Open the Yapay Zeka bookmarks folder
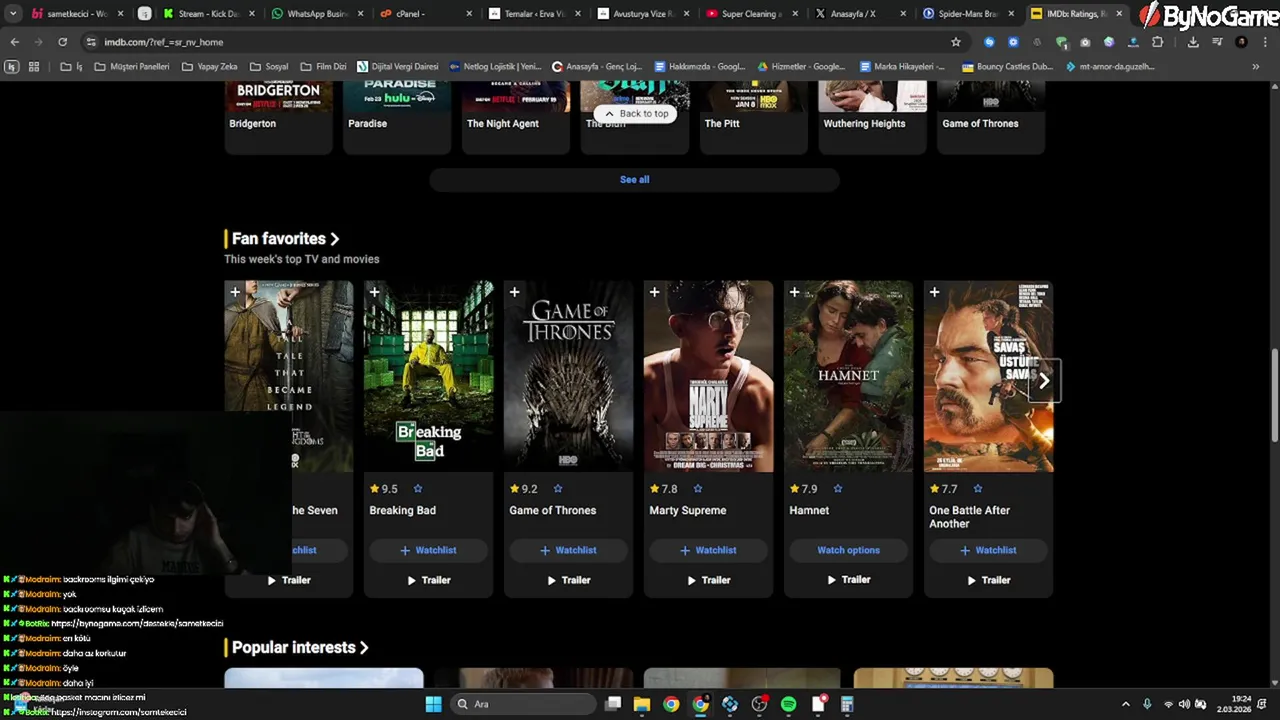 pyautogui.click(x=209, y=67)
